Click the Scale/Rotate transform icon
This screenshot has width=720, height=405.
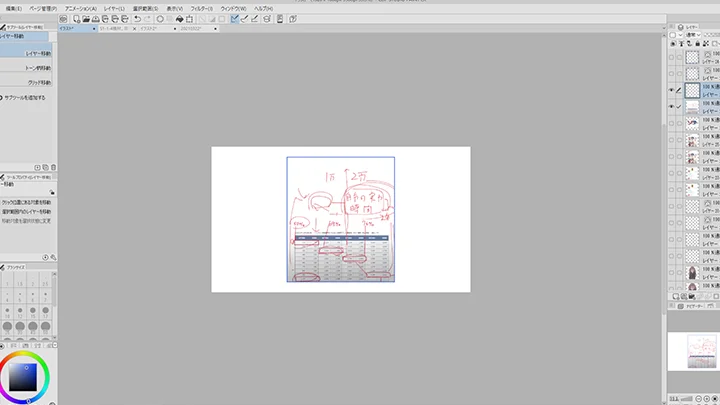coord(189,19)
